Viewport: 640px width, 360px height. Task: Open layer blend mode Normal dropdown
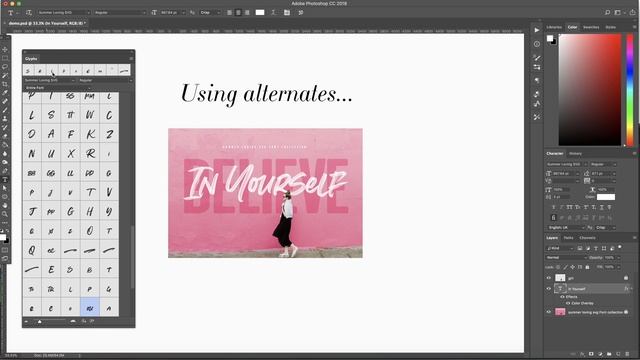(566, 258)
